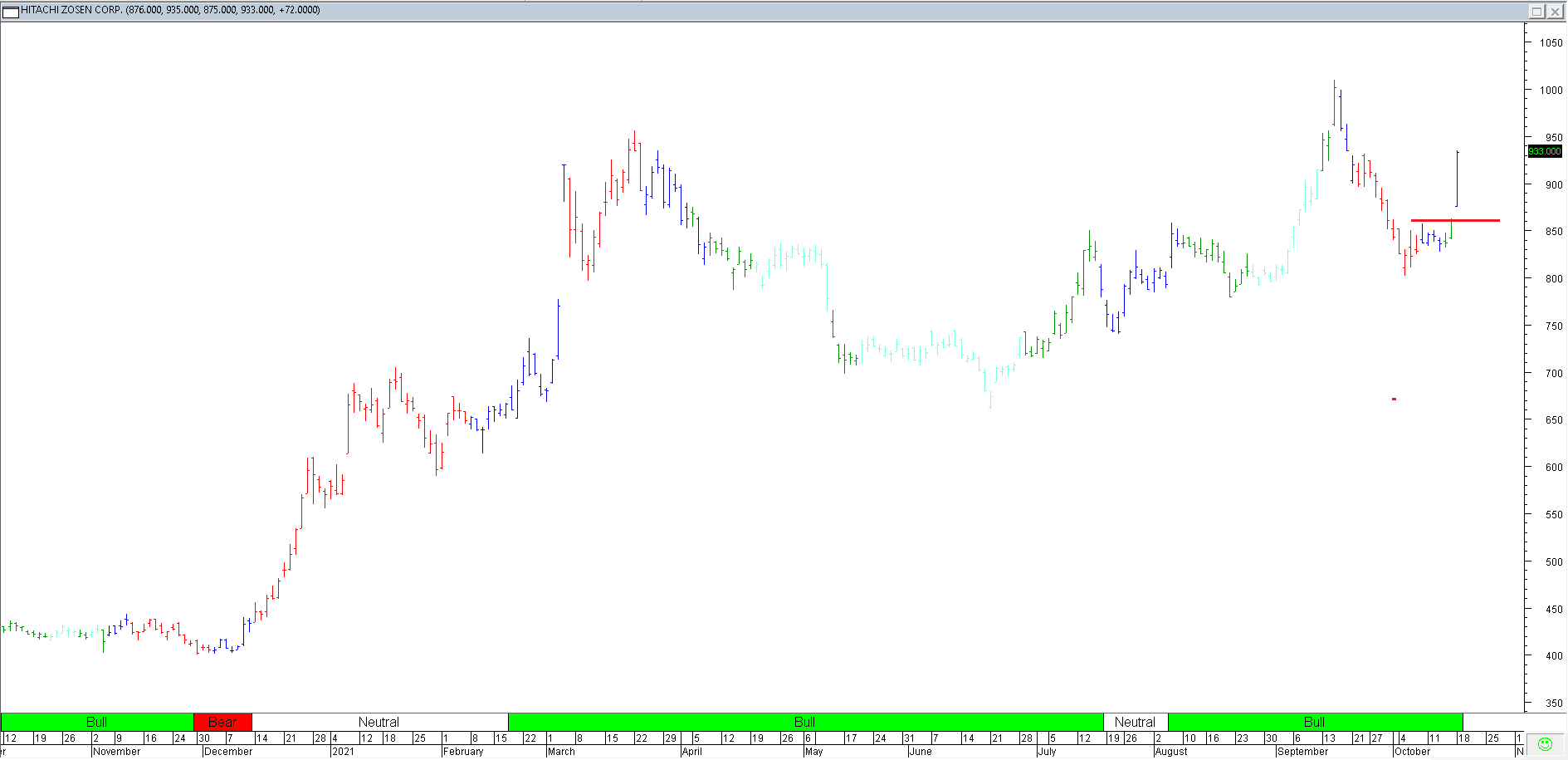1568x760 pixels.
Task: Click the December month label
Action: [228, 752]
